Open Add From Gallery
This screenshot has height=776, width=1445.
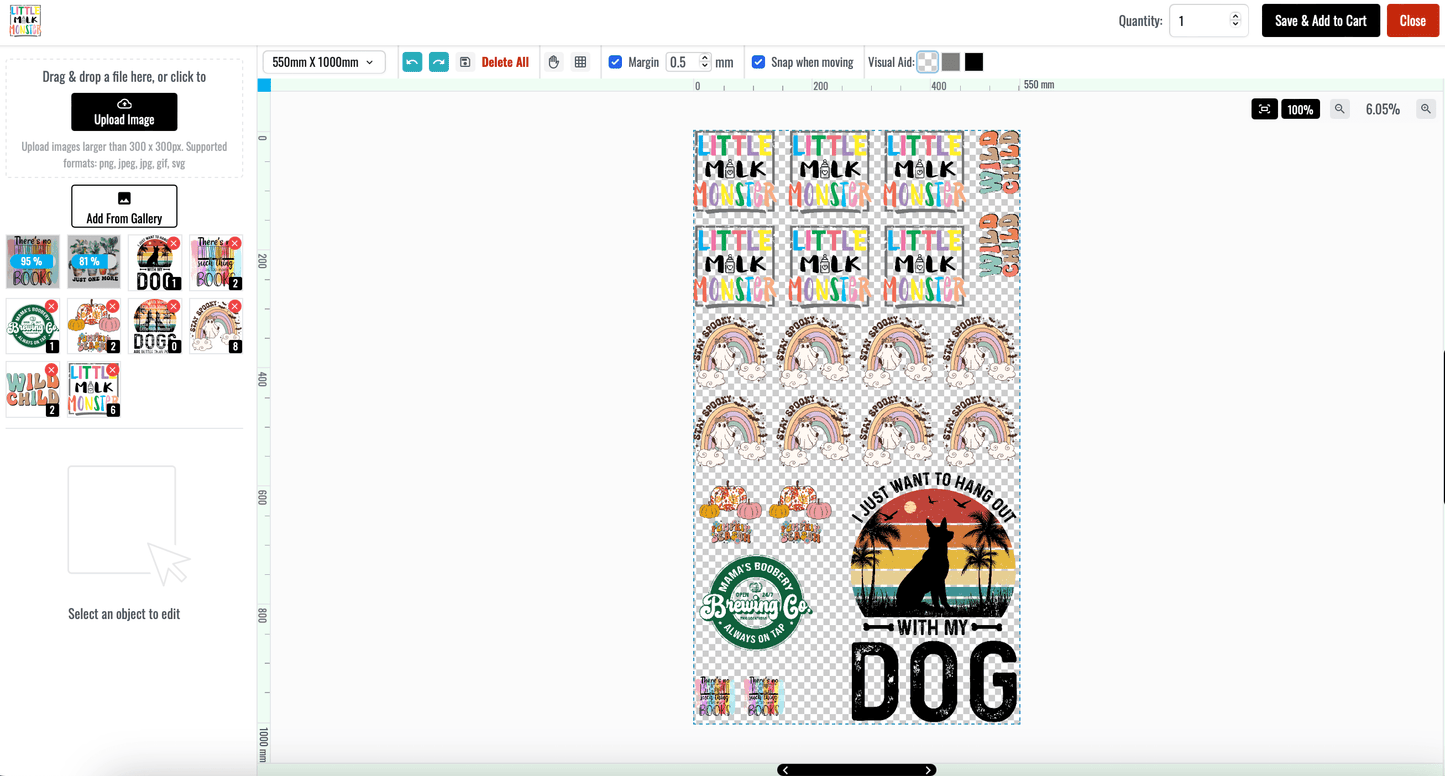pyautogui.click(x=124, y=206)
